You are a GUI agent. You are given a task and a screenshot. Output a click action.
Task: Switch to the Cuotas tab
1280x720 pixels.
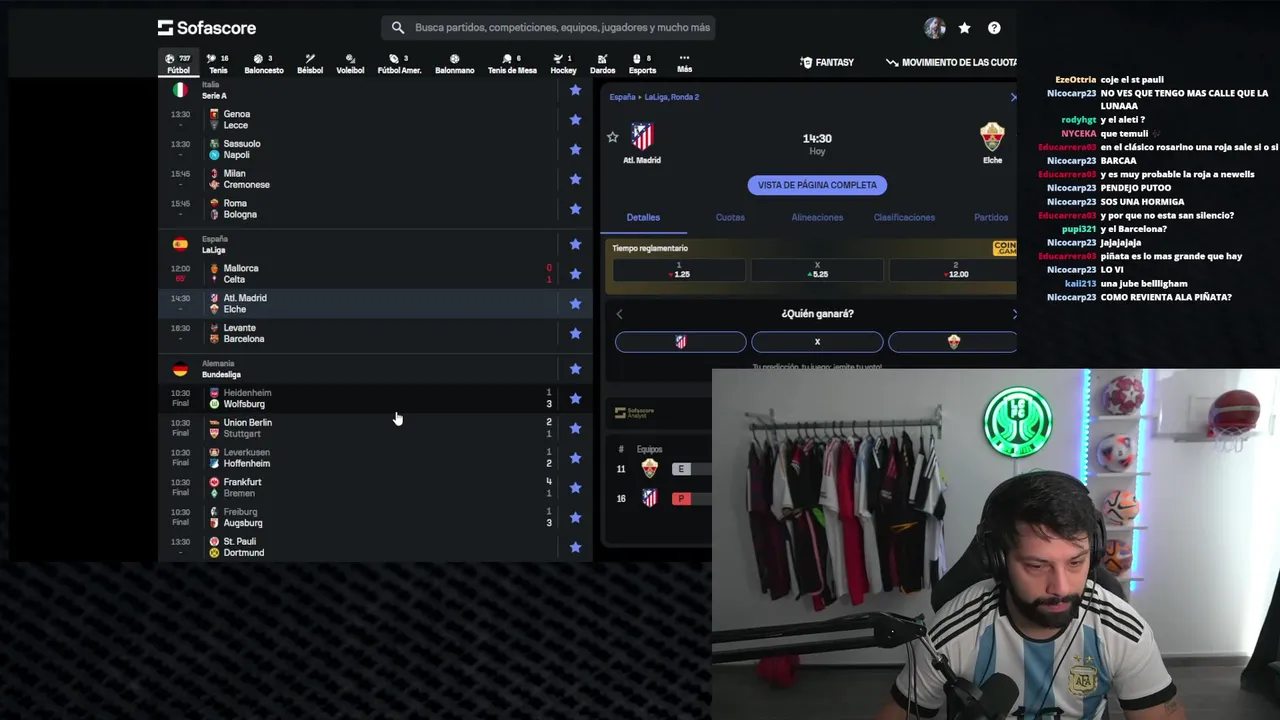[x=730, y=217]
